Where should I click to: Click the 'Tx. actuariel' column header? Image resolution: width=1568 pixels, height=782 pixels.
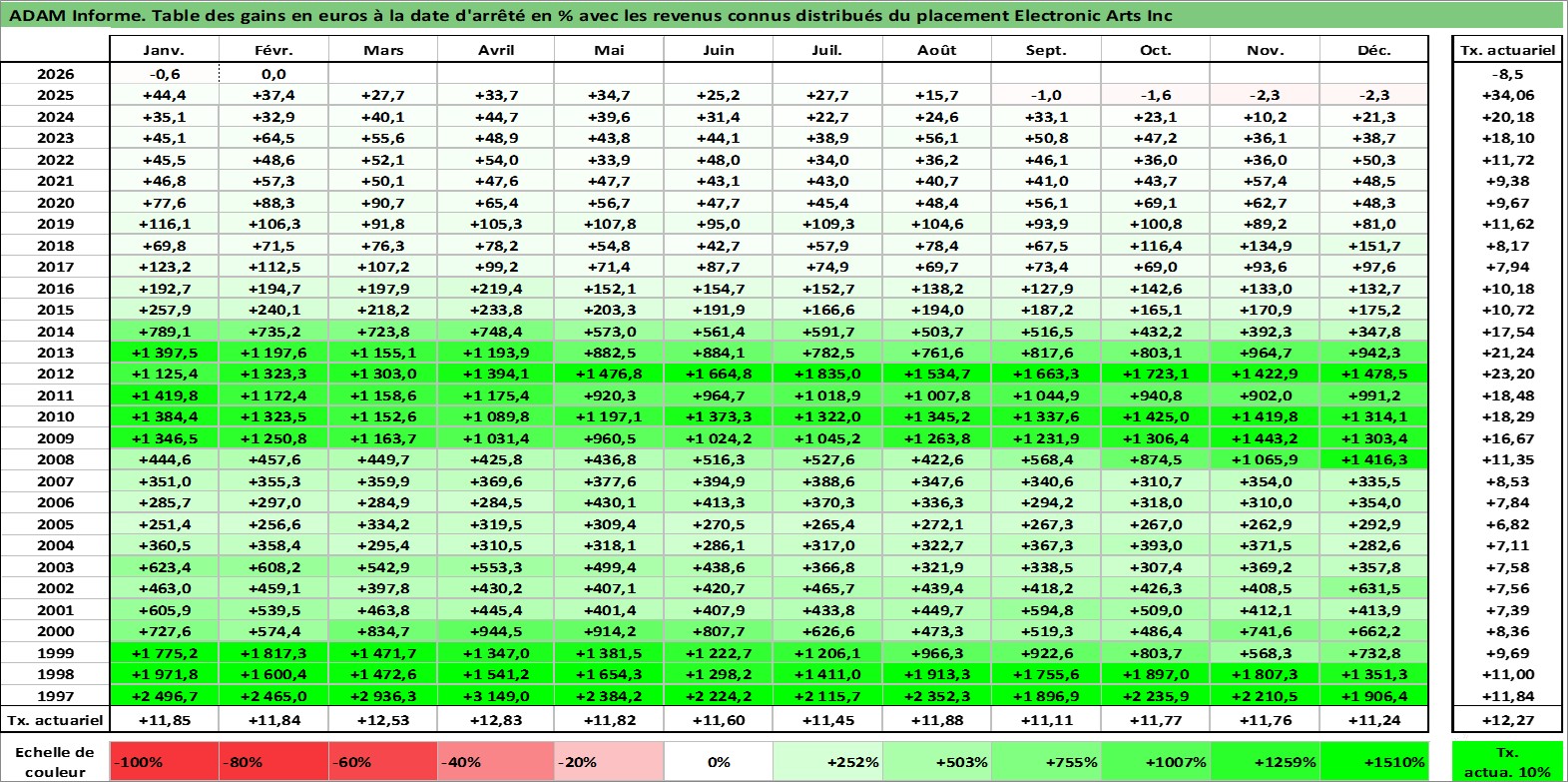coord(1507,50)
